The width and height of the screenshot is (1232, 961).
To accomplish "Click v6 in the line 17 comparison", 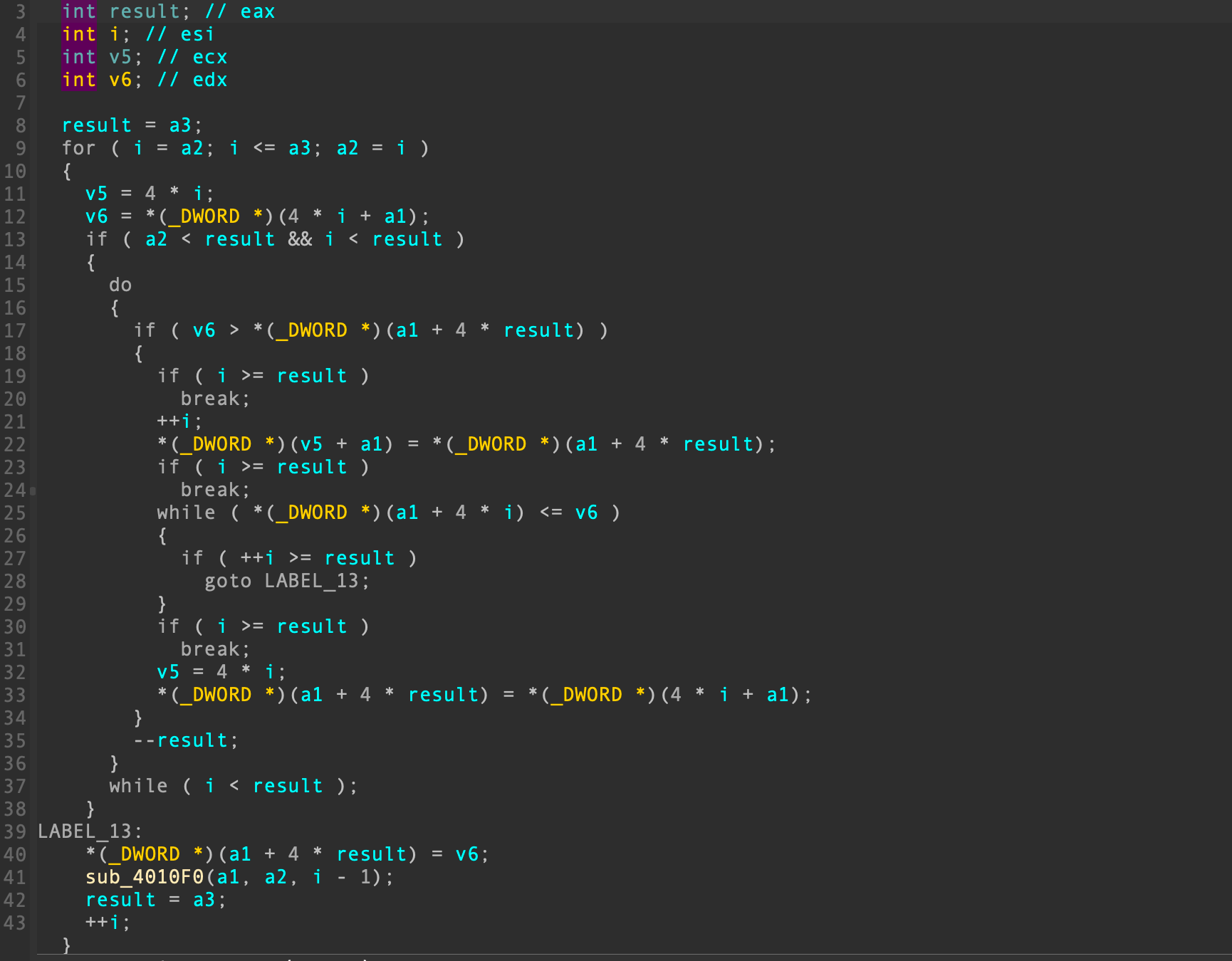I will point(204,330).
